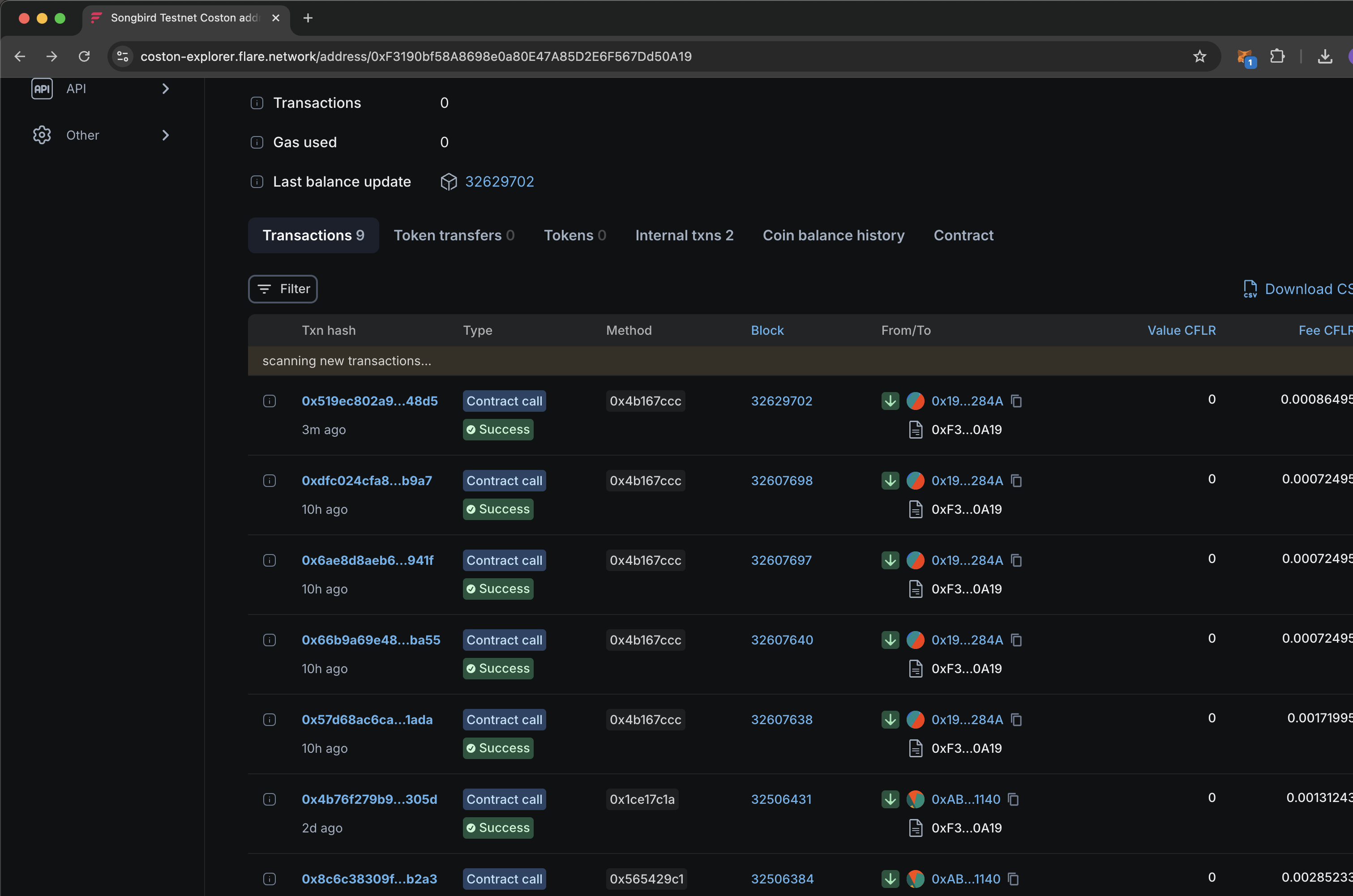
Task: Open browser downloads icon
Action: (1324, 56)
